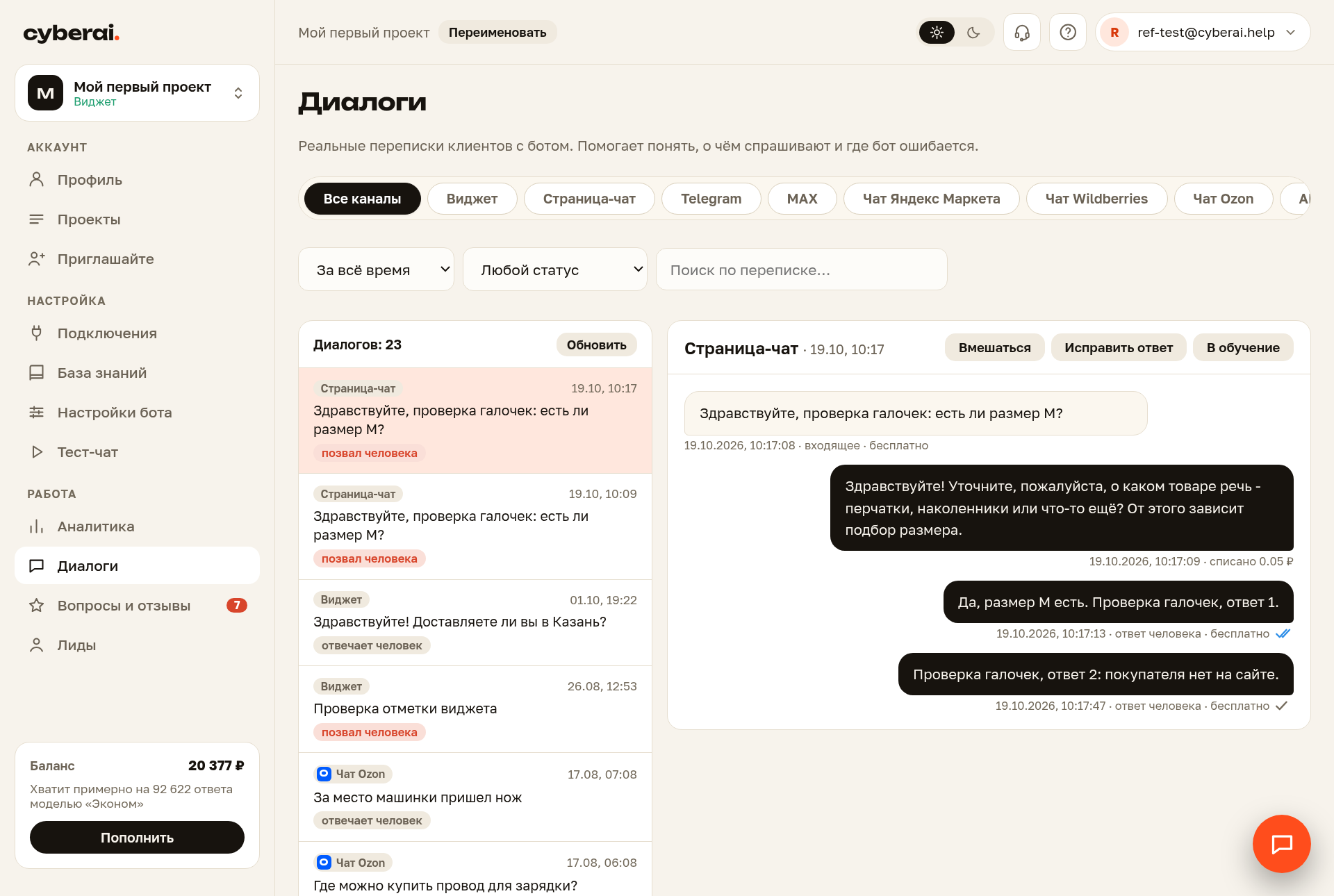The height and width of the screenshot is (896, 1334).
Task: Open the ref-test@cyberai.help account menu
Action: point(1203,33)
